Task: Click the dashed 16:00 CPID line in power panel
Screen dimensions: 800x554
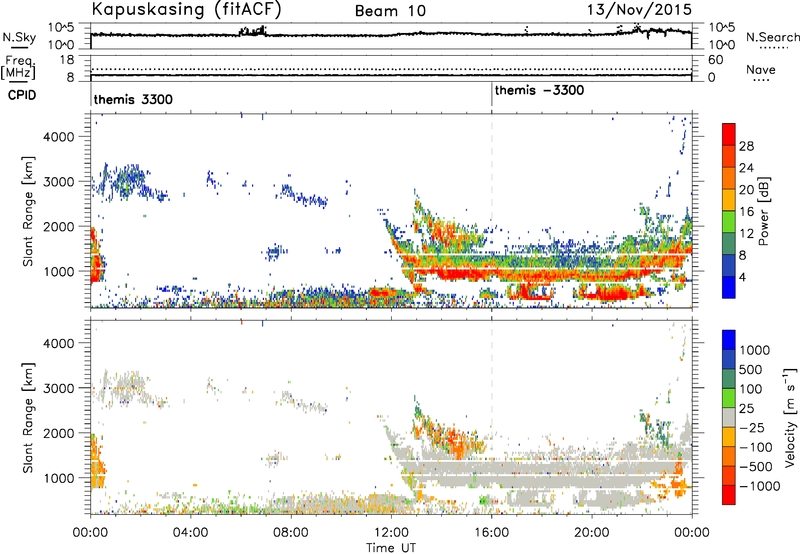Action: click(492, 211)
